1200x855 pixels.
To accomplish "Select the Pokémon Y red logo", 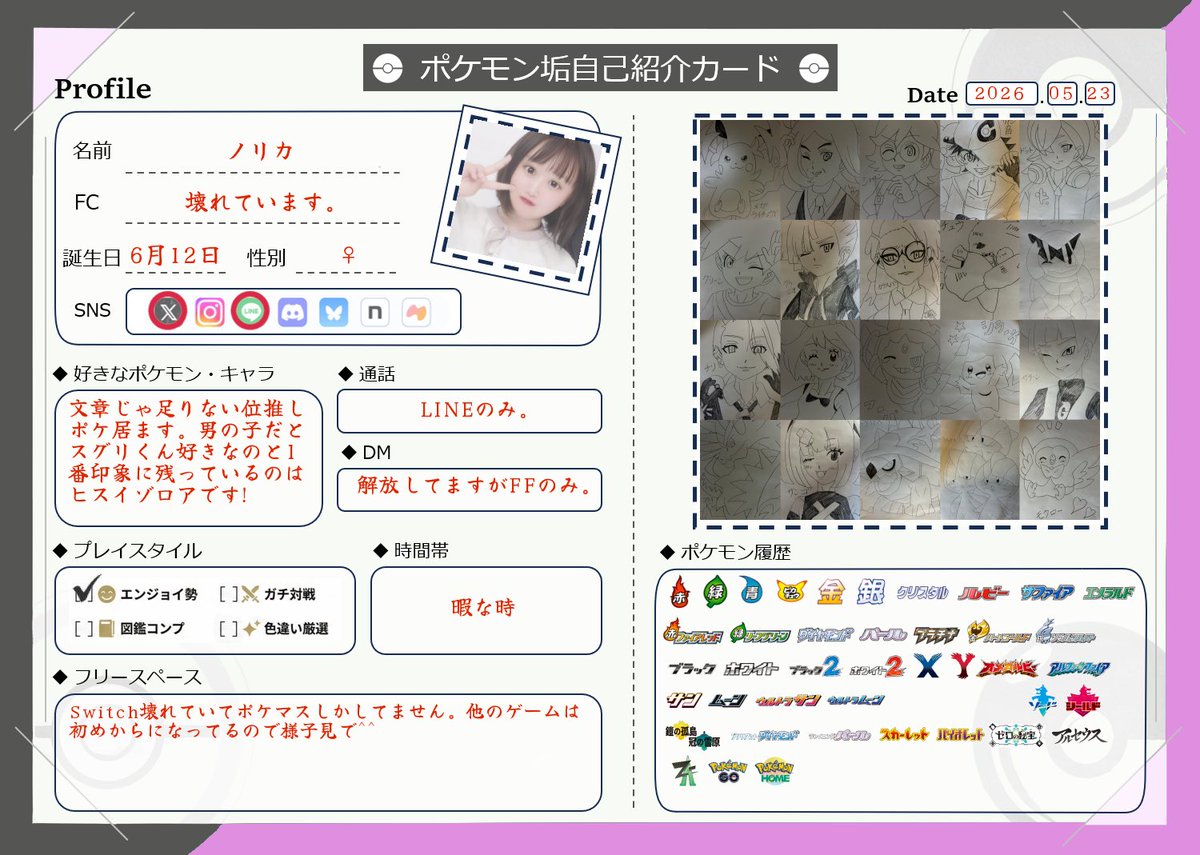I will pyautogui.click(x=962, y=667).
